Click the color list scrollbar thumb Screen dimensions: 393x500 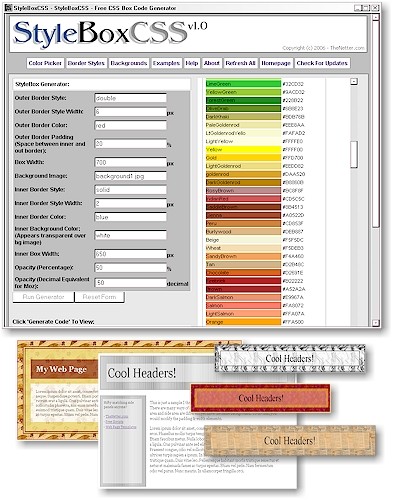click(x=354, y=154)
